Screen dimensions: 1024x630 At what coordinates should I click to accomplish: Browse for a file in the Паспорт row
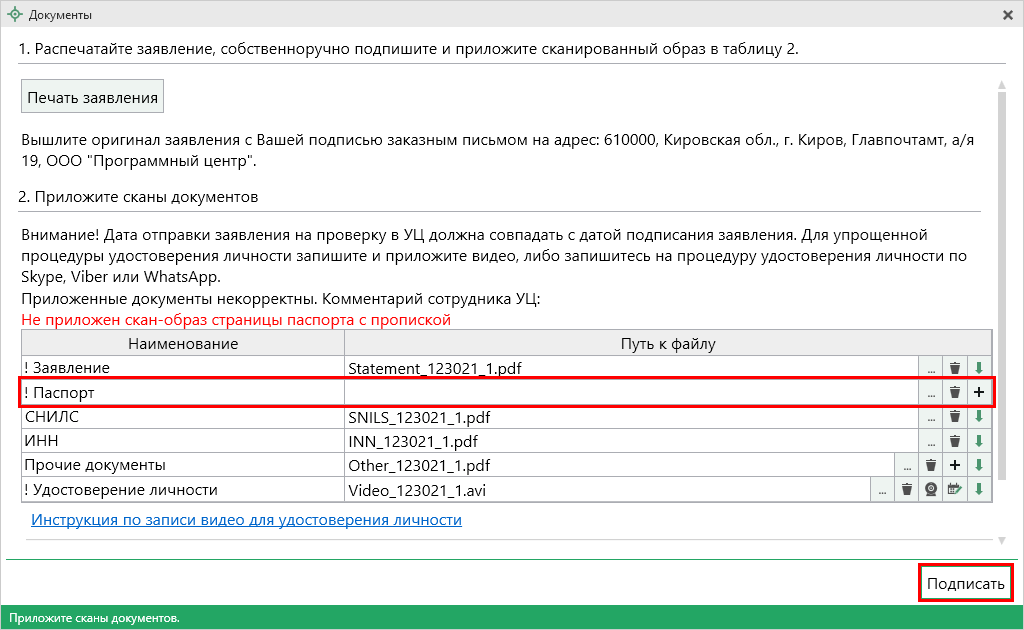[x=931, y=393]
